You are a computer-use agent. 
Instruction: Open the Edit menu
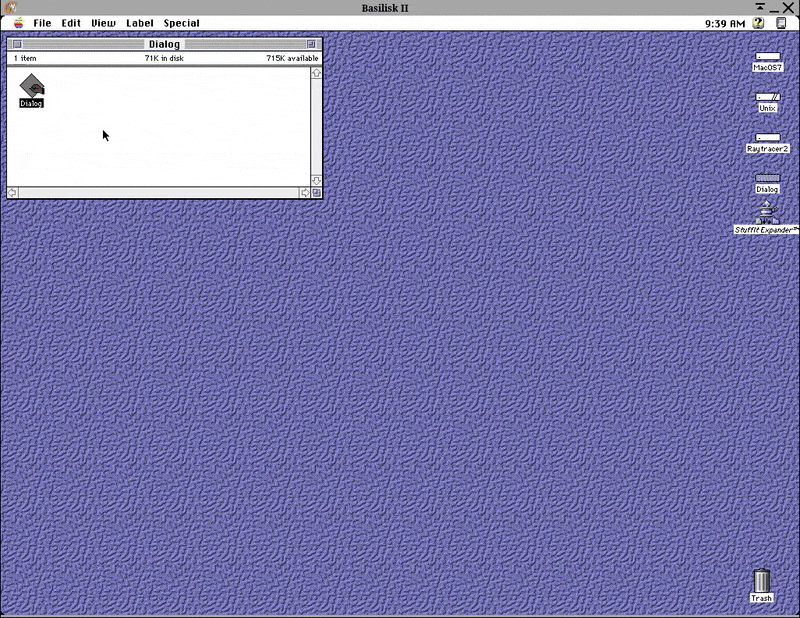(71, 23)
